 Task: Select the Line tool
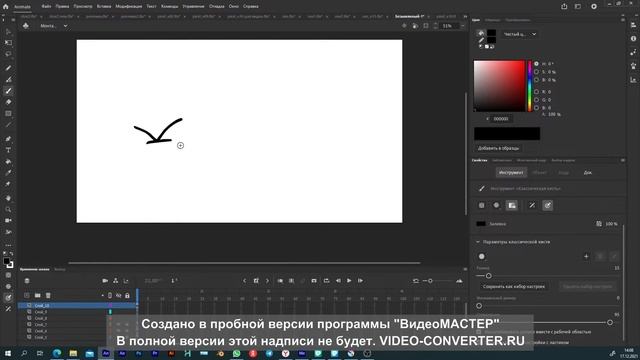click(x=8, y=125)
